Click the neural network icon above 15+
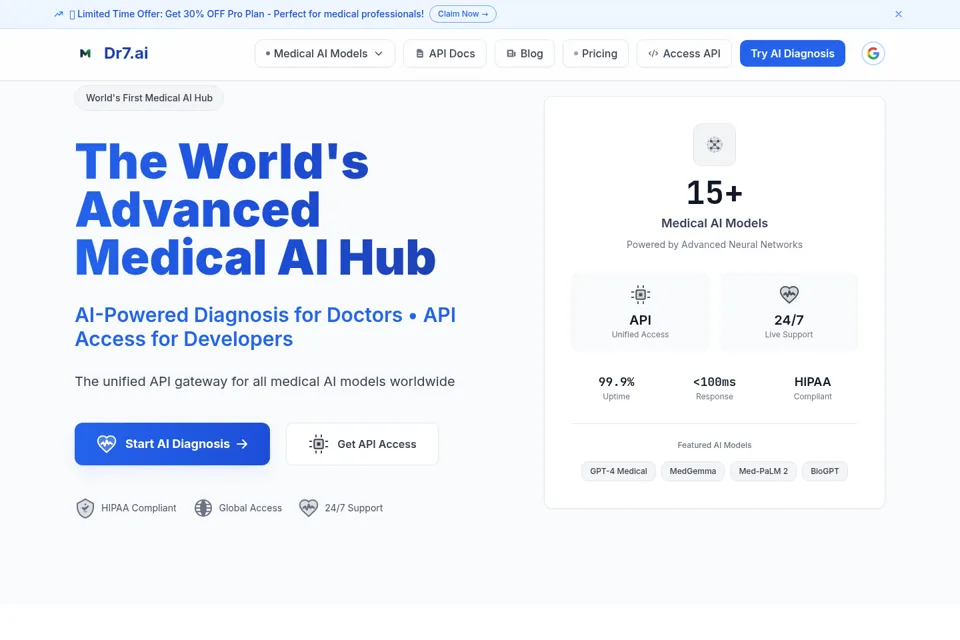 tap(714, 145)
